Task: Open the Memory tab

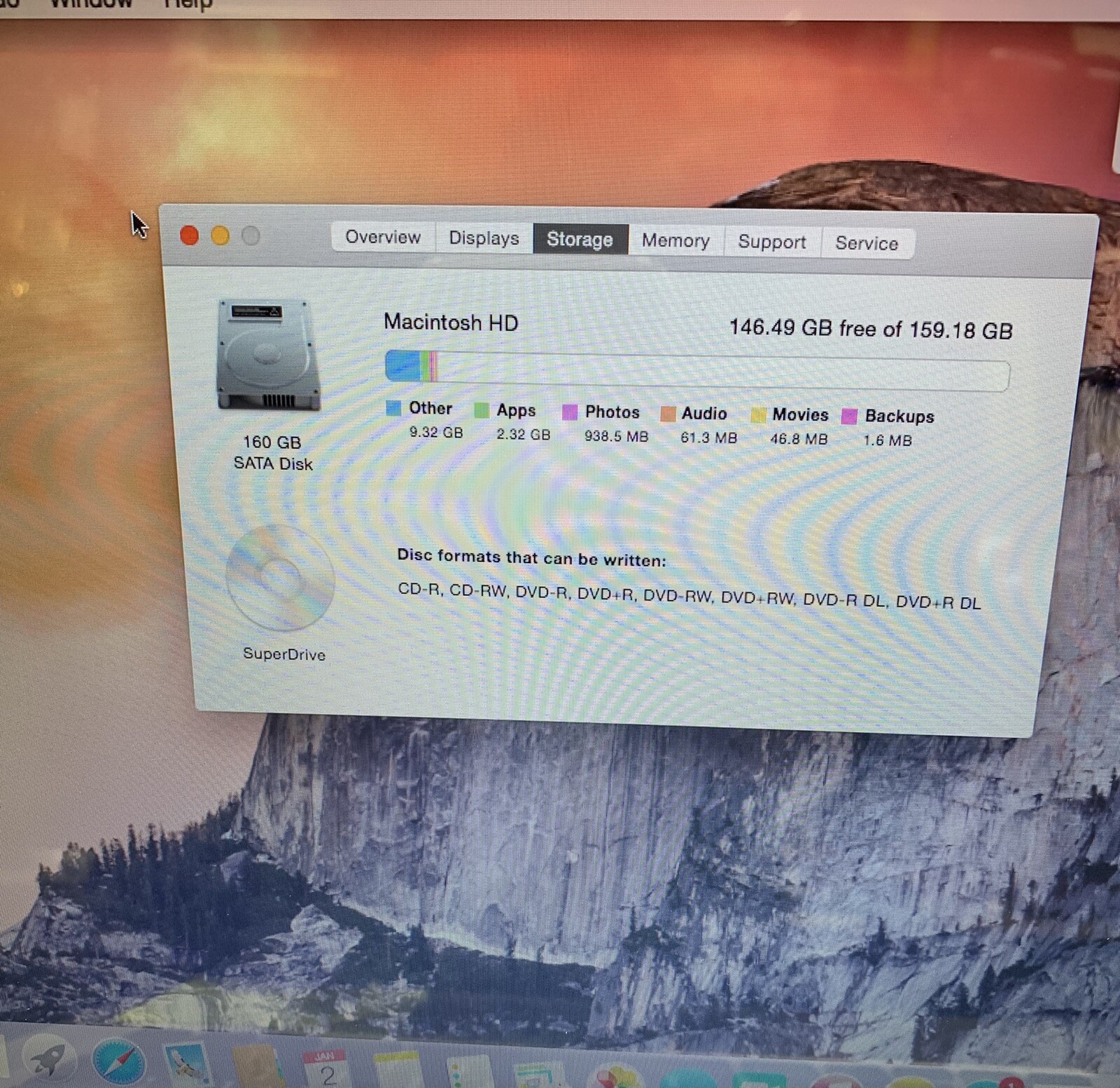Action: click(675, 241)
